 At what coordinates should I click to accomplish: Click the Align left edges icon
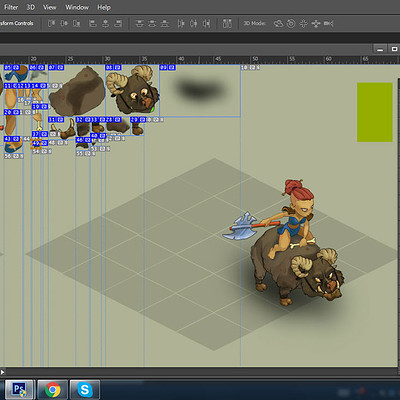point(93,23)
